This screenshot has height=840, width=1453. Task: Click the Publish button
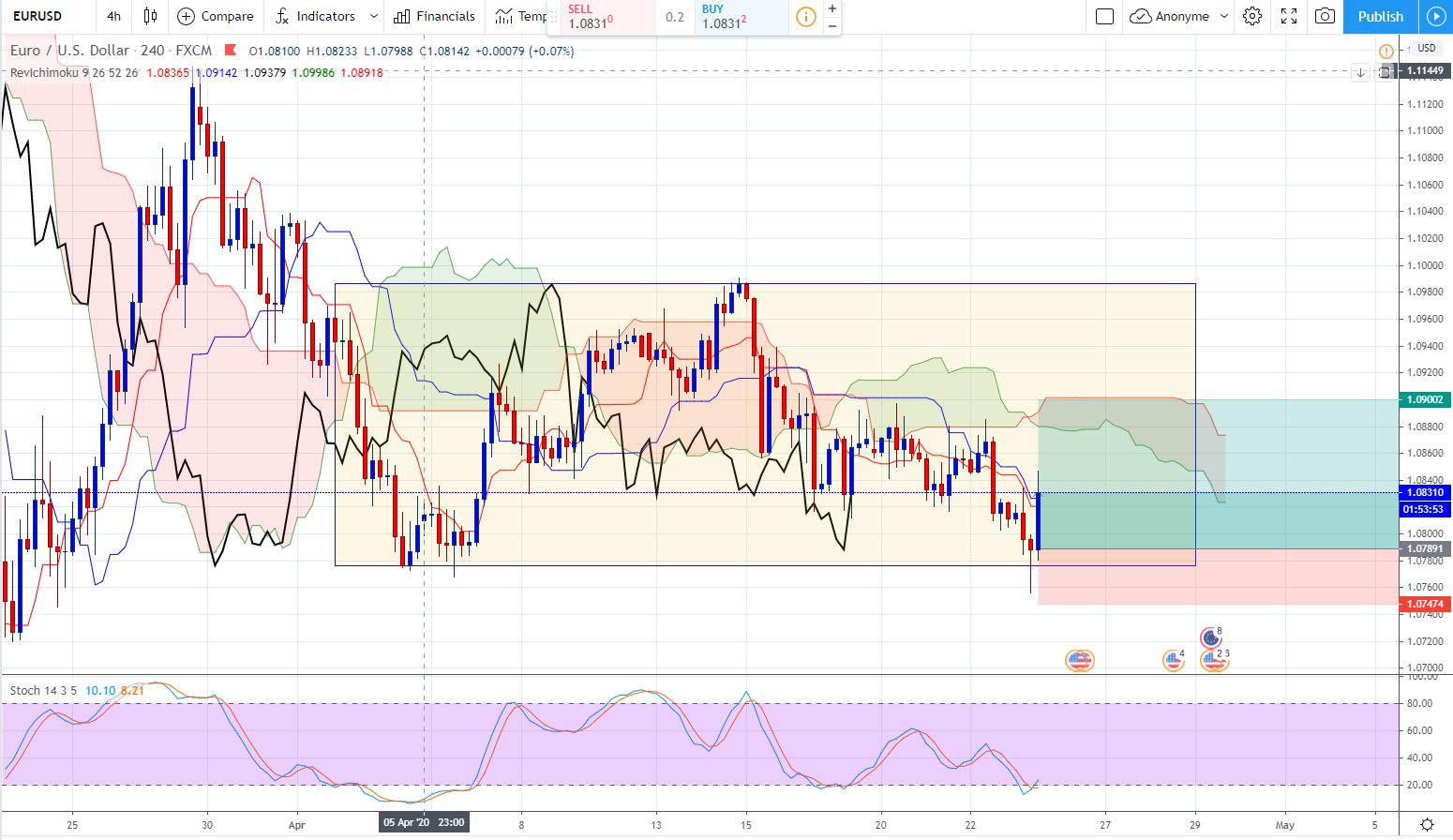click(1381, 16)
